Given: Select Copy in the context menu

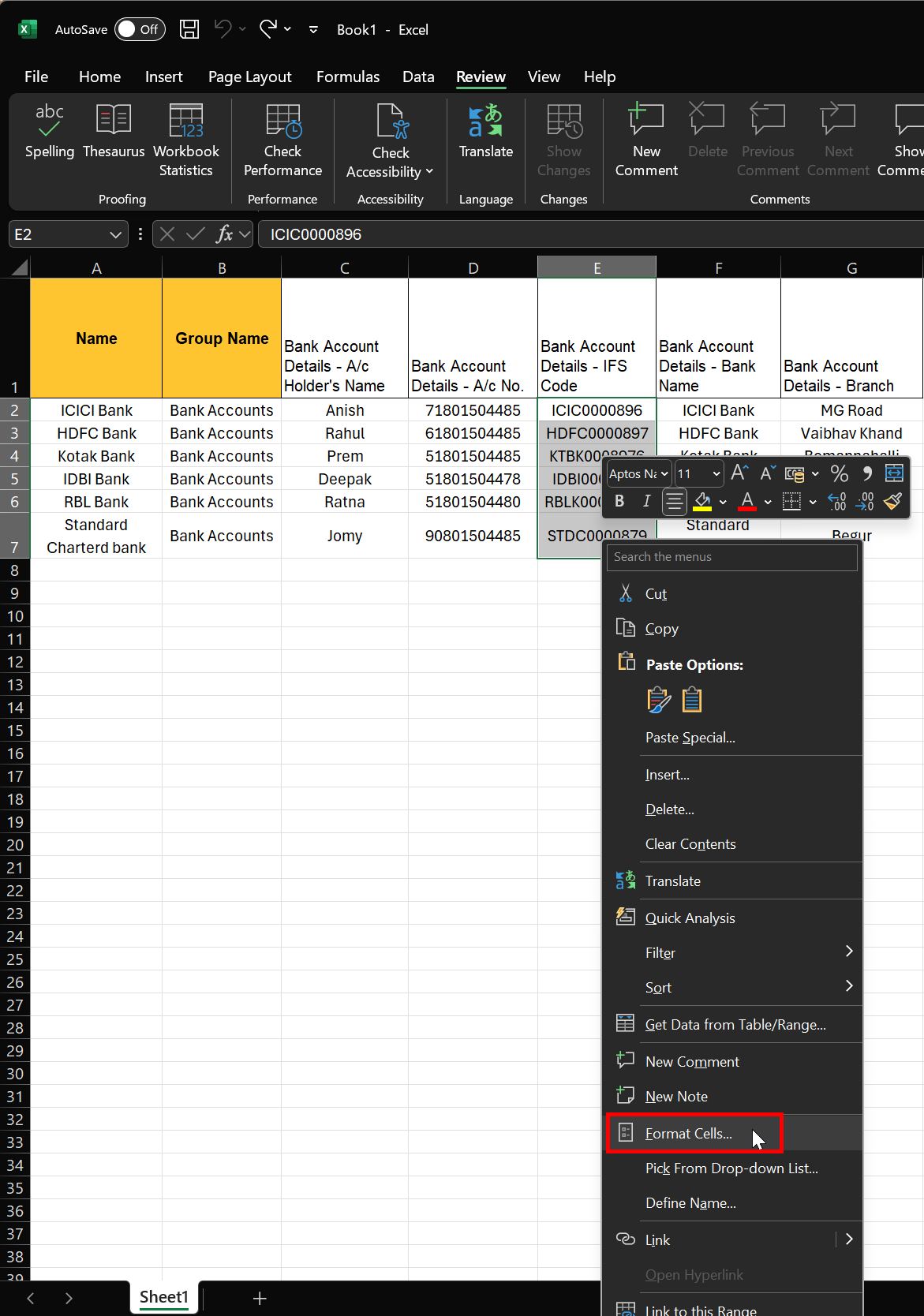Looking at the screenshot, I should [x=733, y=628].
